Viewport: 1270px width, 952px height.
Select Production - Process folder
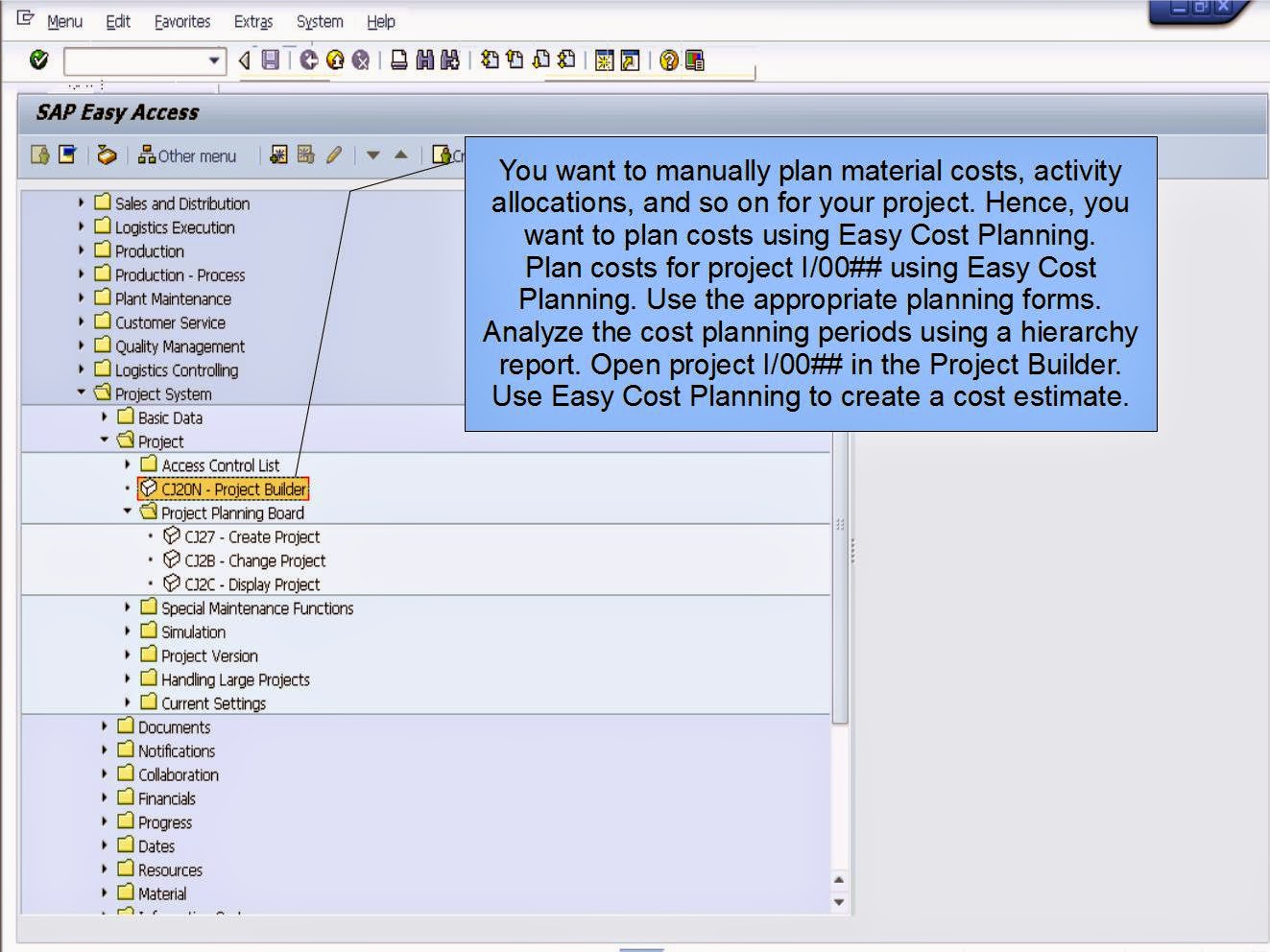tap(170, 274)
